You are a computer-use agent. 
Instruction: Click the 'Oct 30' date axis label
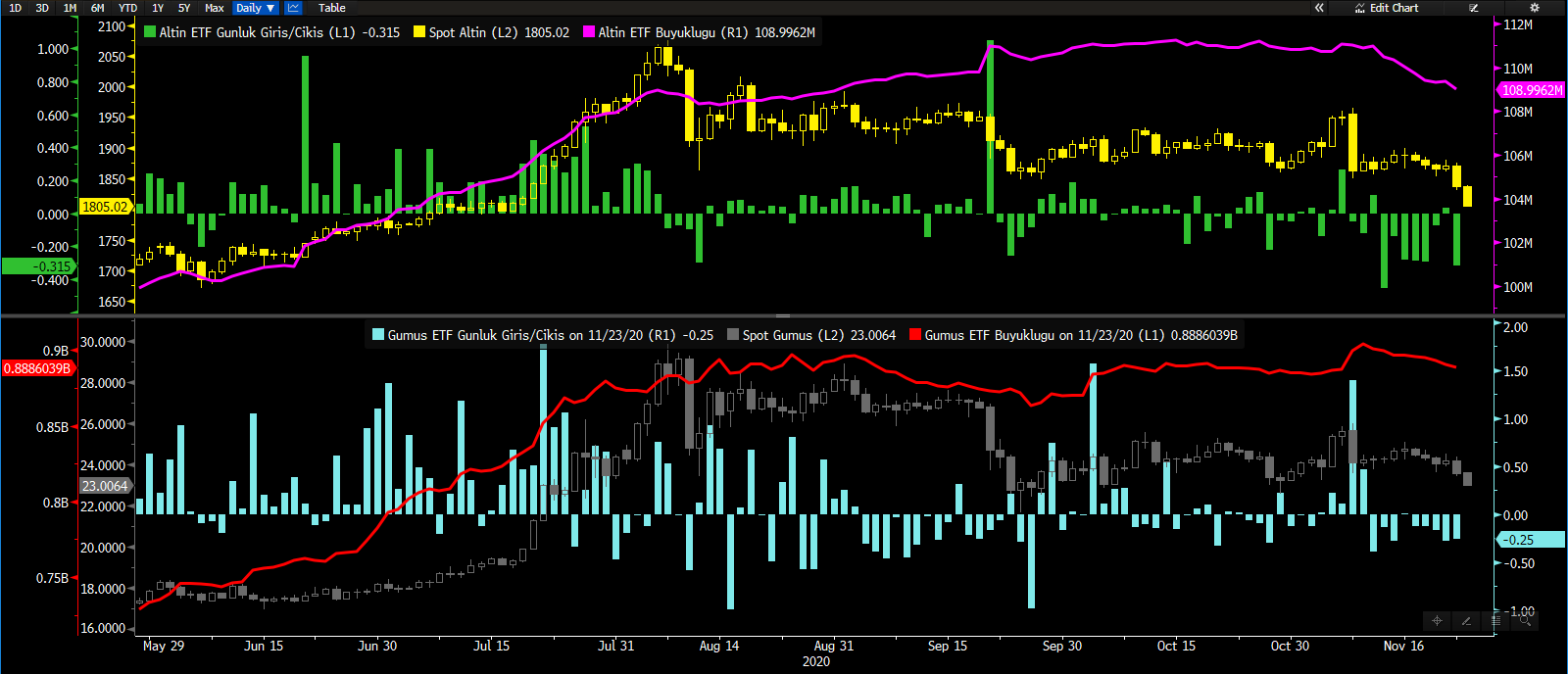[x=1290, y=646]
